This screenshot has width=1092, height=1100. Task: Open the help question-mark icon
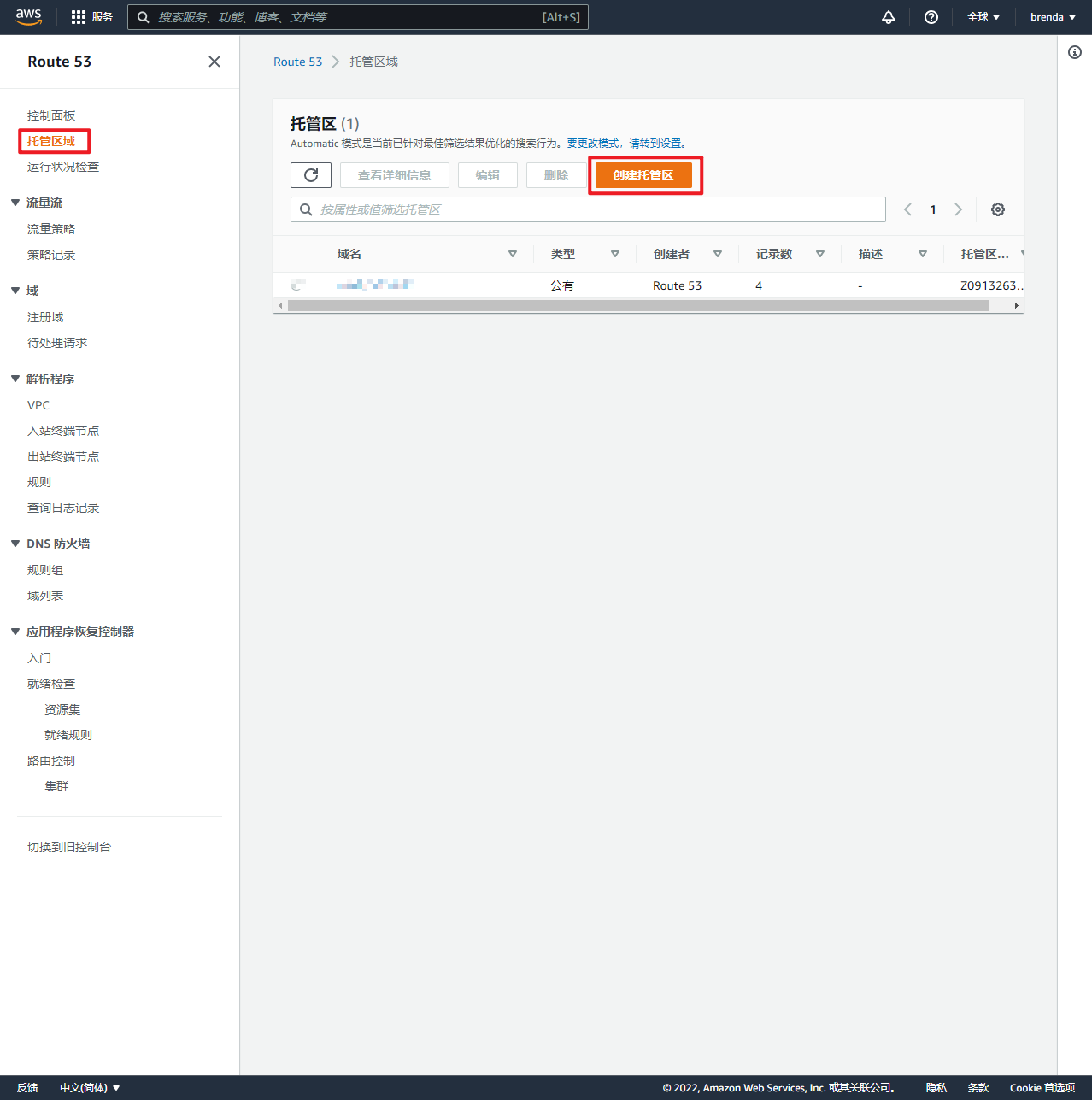931,17
